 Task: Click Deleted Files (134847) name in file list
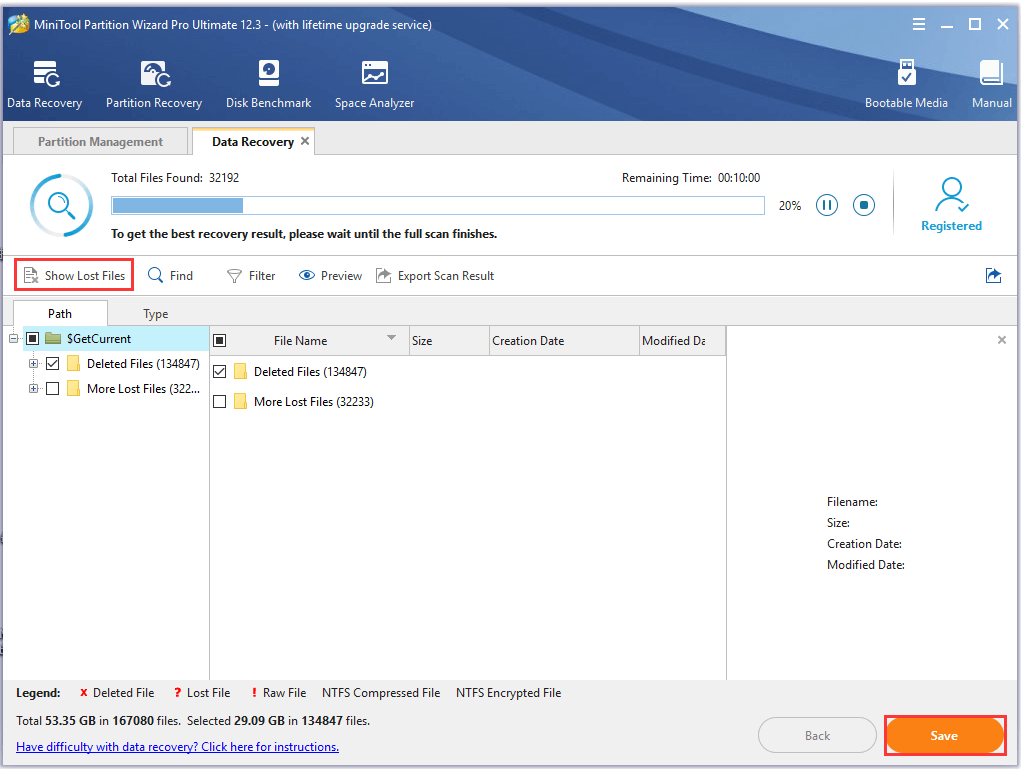tap(310, 371)
